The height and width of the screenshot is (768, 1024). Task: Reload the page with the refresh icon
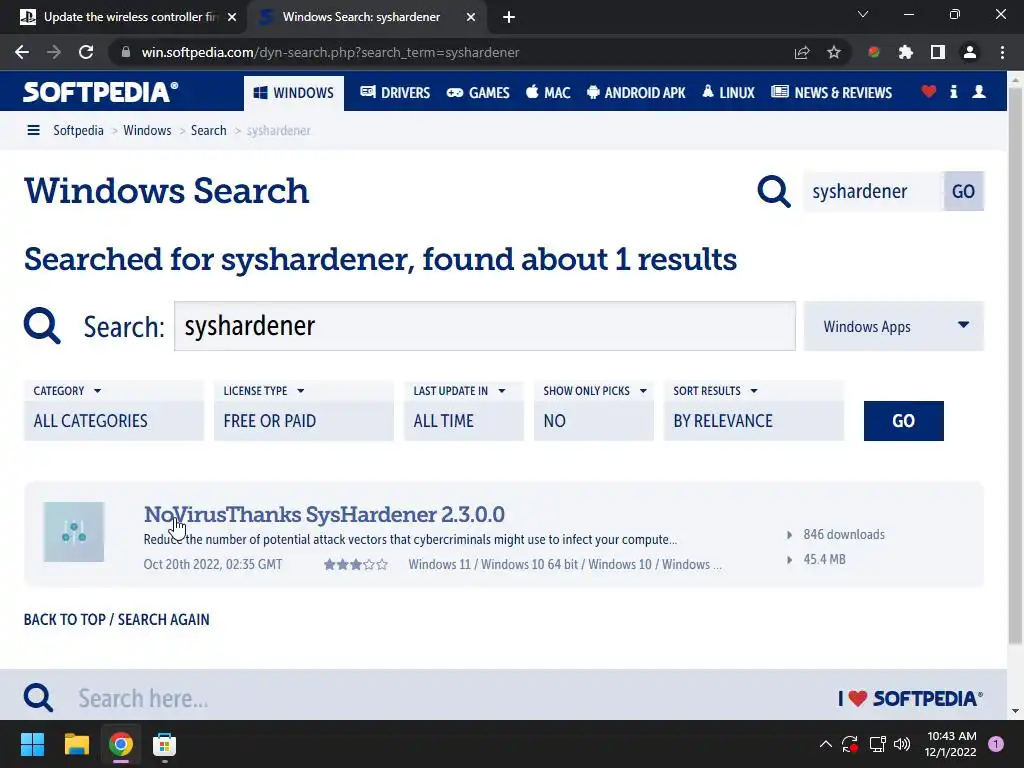point(86,52)
